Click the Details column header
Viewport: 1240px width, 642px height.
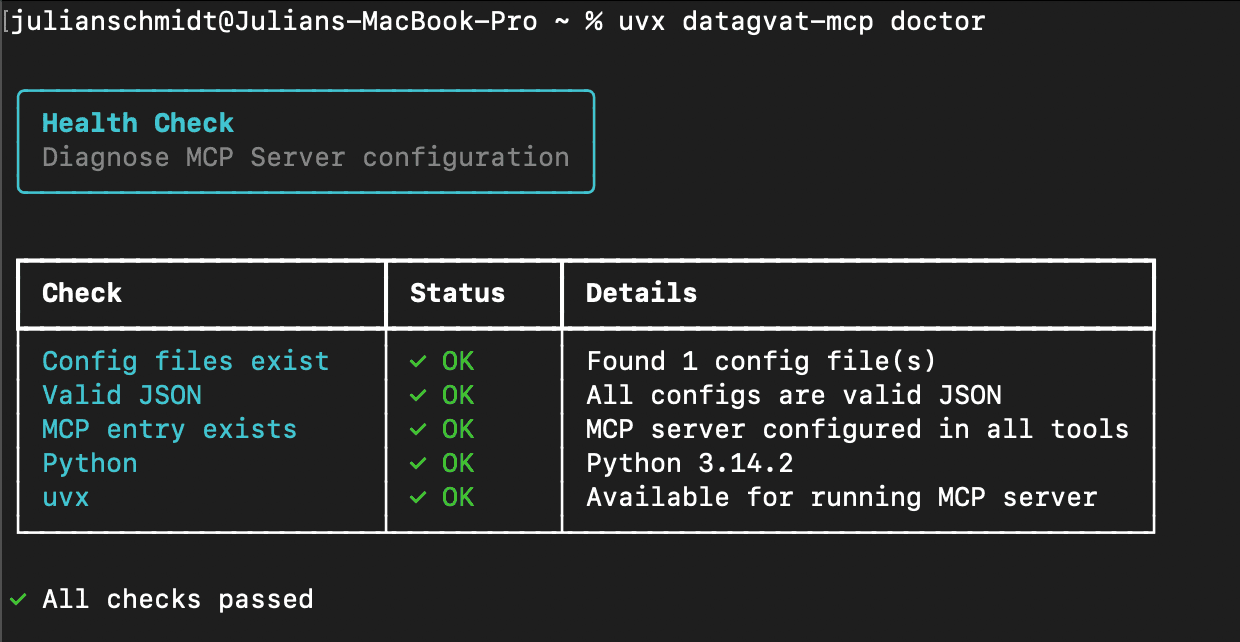640,293
